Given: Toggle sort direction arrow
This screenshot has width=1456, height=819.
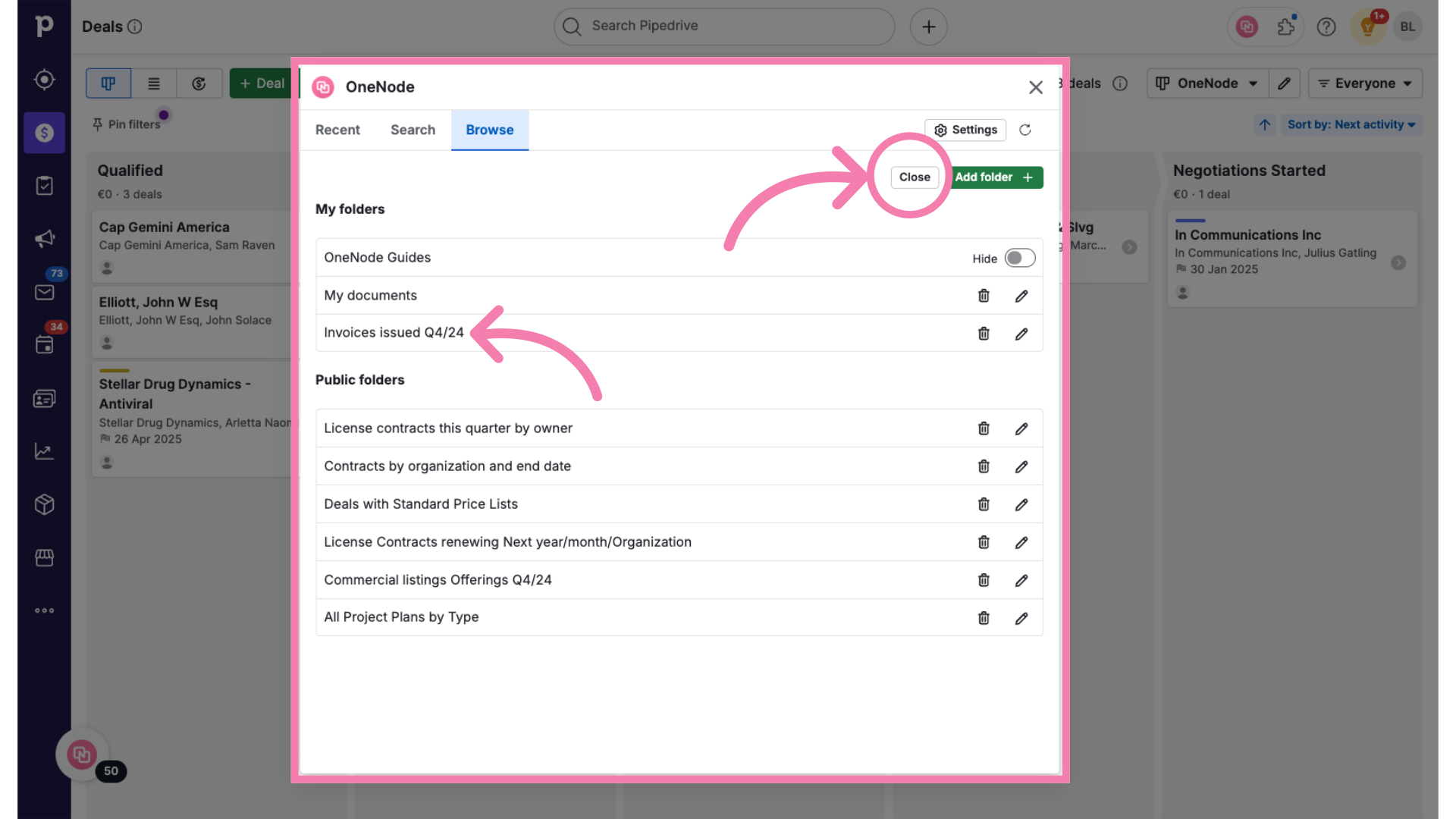Looking at the screenshot, I should (1265, 124).
